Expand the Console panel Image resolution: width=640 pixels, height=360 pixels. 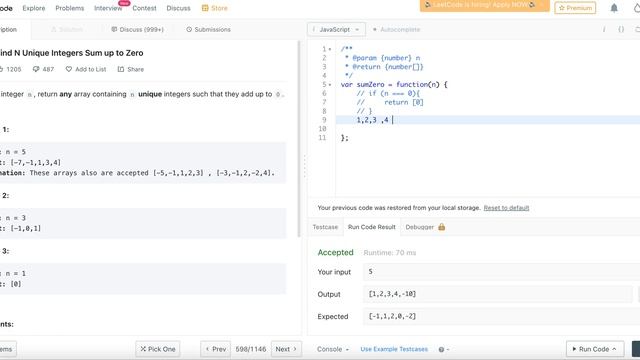[x=333, y=349]
